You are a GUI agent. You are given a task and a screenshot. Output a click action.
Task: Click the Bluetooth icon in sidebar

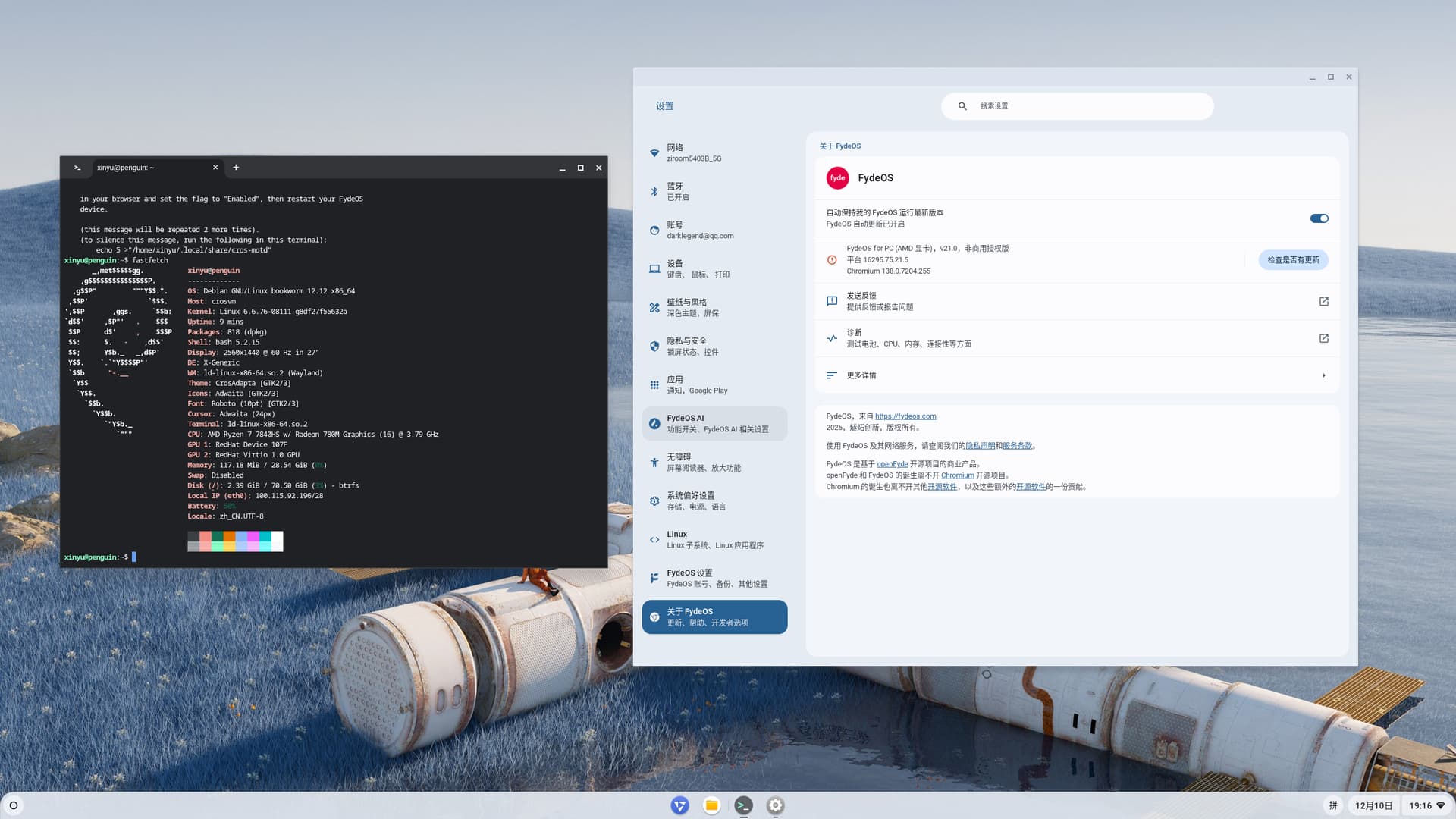[654, 192]
